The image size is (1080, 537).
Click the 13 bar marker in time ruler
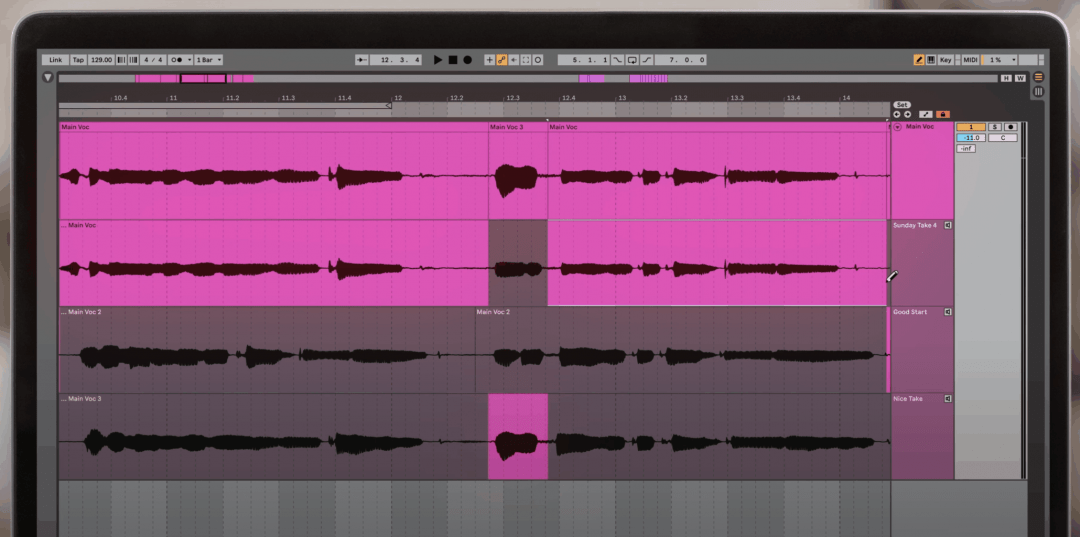click(x=621, y=98)
